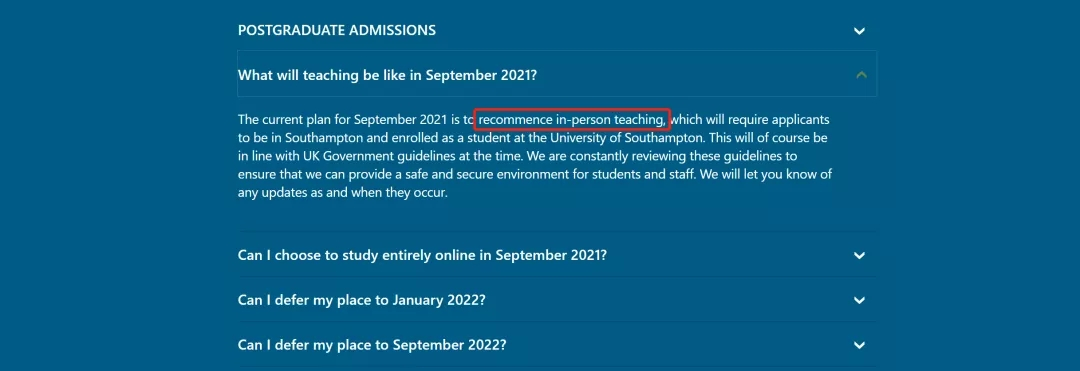Expand the study entirely online question chevron
Screen dimensions: 1080x371
point(859,255)
